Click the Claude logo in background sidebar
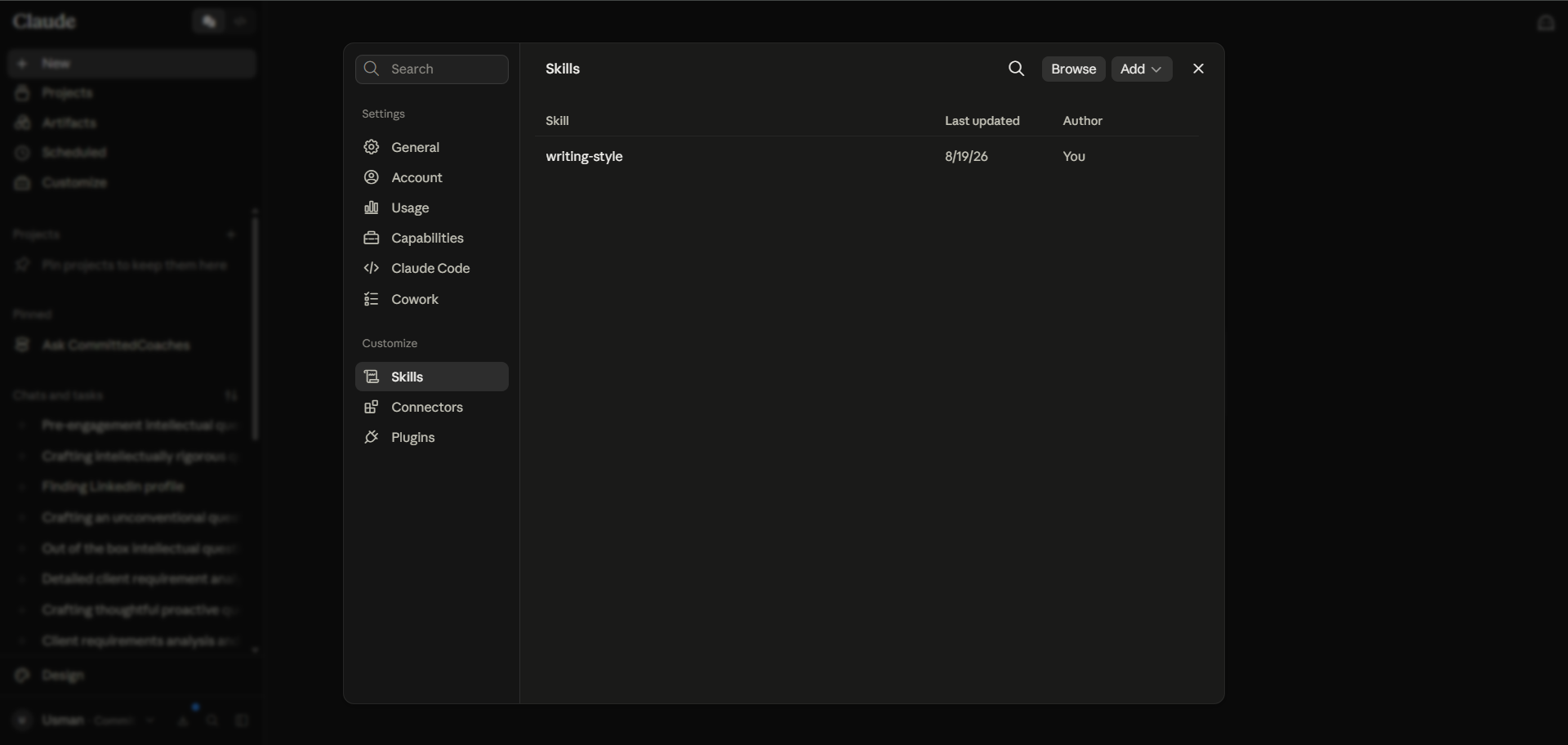The width and height of the screenshot is (1568, 745). click(44, 21)
